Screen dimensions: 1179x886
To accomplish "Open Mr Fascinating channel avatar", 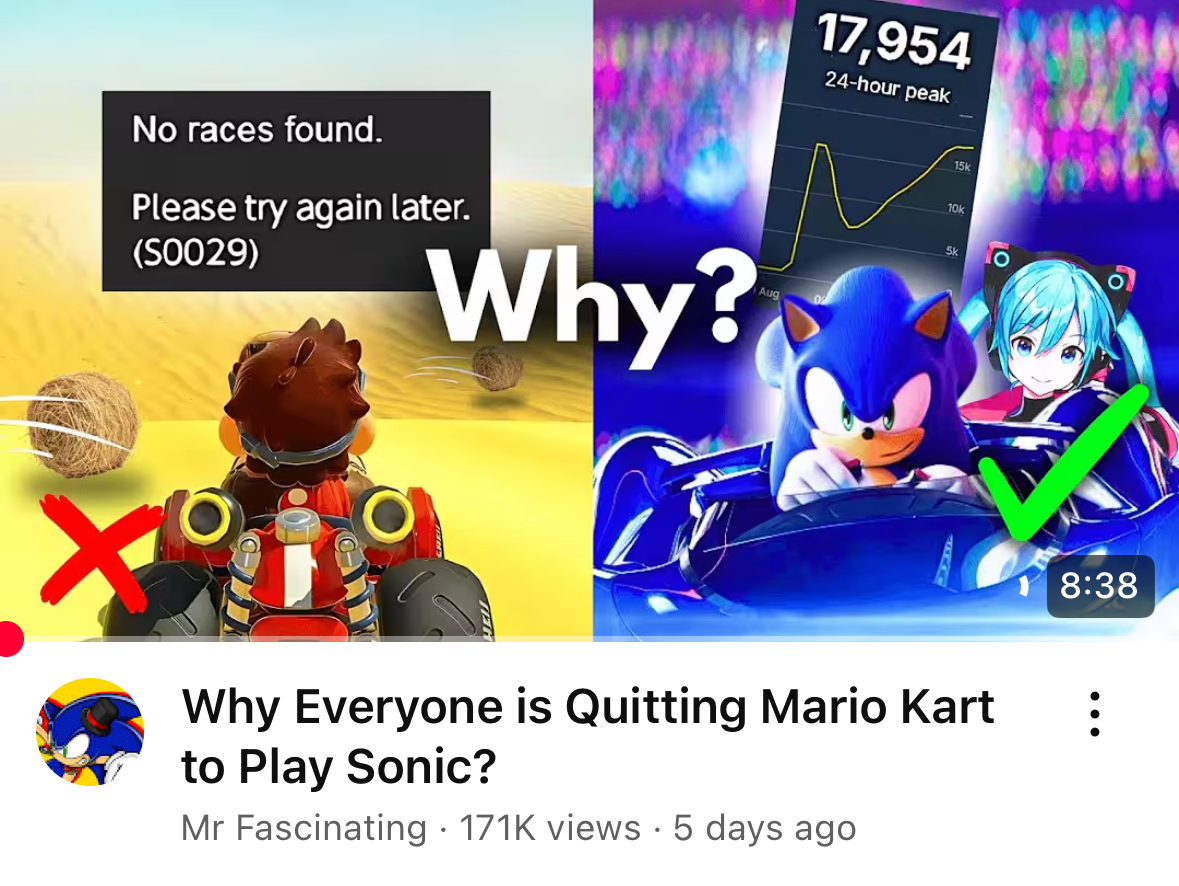I will tap(90, 732).
